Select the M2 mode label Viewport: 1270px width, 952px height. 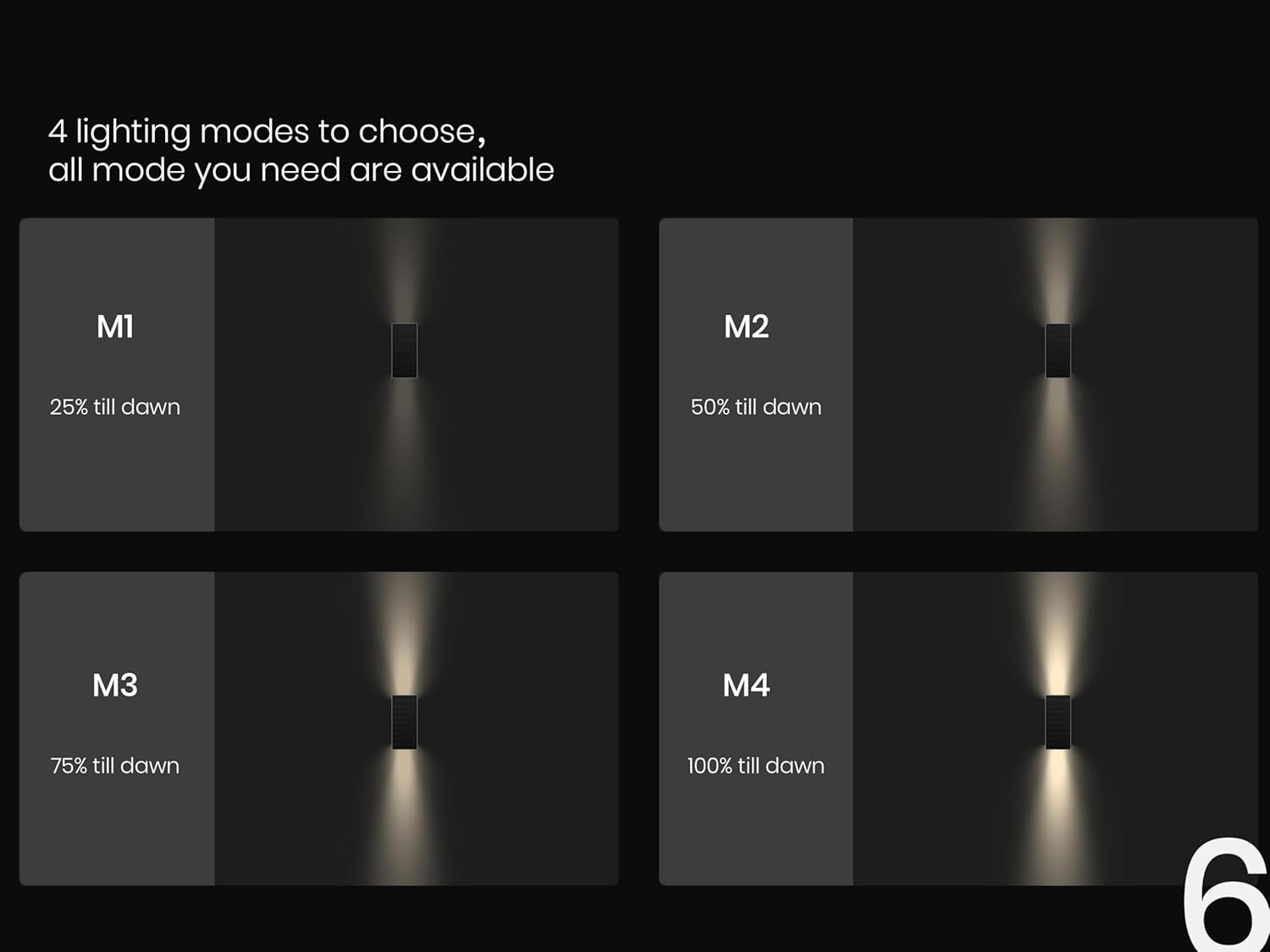click(x=746, y=327)
